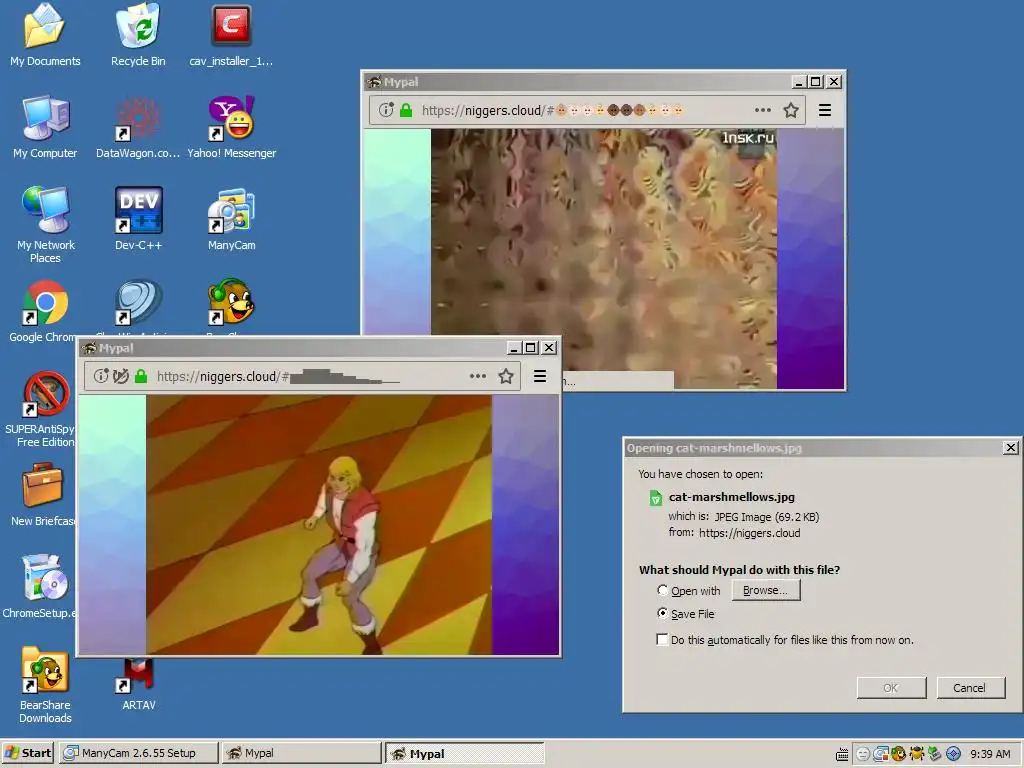Click the Browse... button in the download dialog

pyautogui.click(x=765, y=590)
